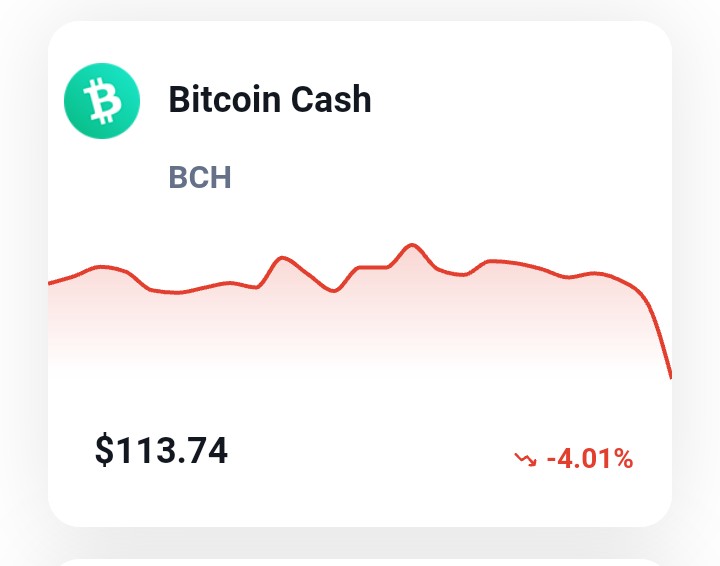720x566 pixels.
Task: Click the first rounded hump of chart line
Action: point(101,267)
